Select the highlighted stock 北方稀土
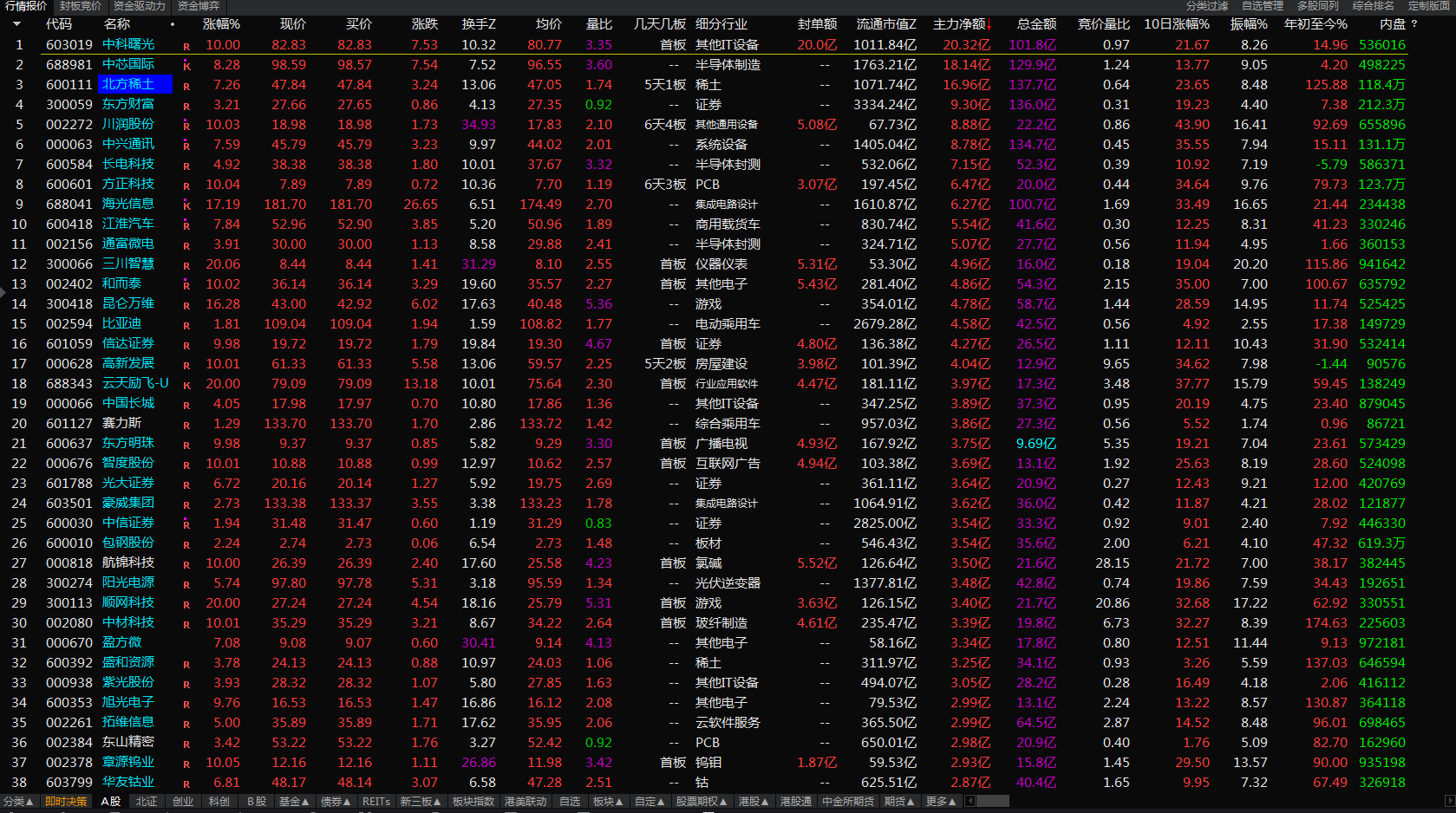The height and width of the screenshot is (813, 1456). point(136,84)
